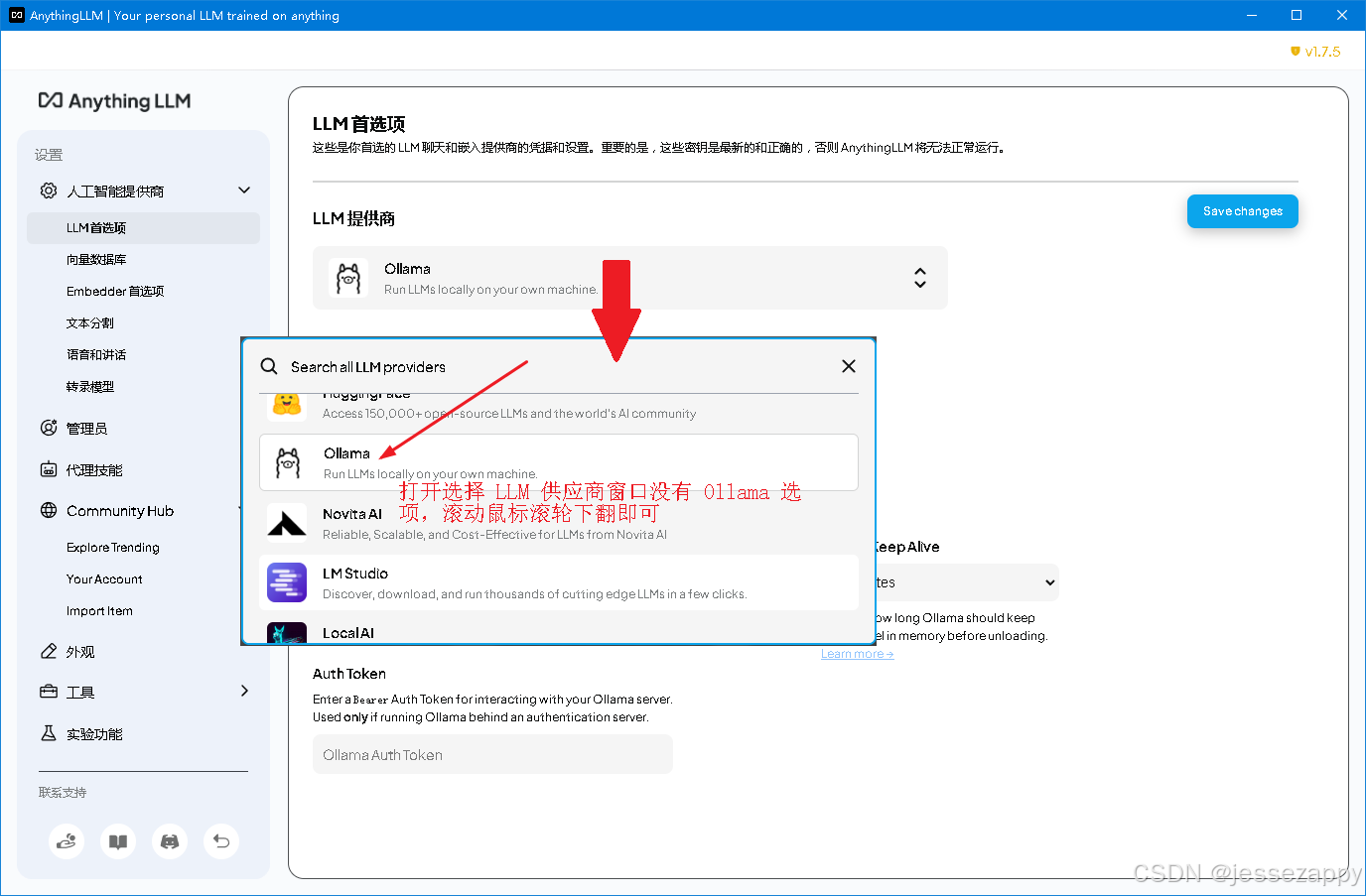
Task: Follow the Learn more link
Action: (x=858, y=653)
